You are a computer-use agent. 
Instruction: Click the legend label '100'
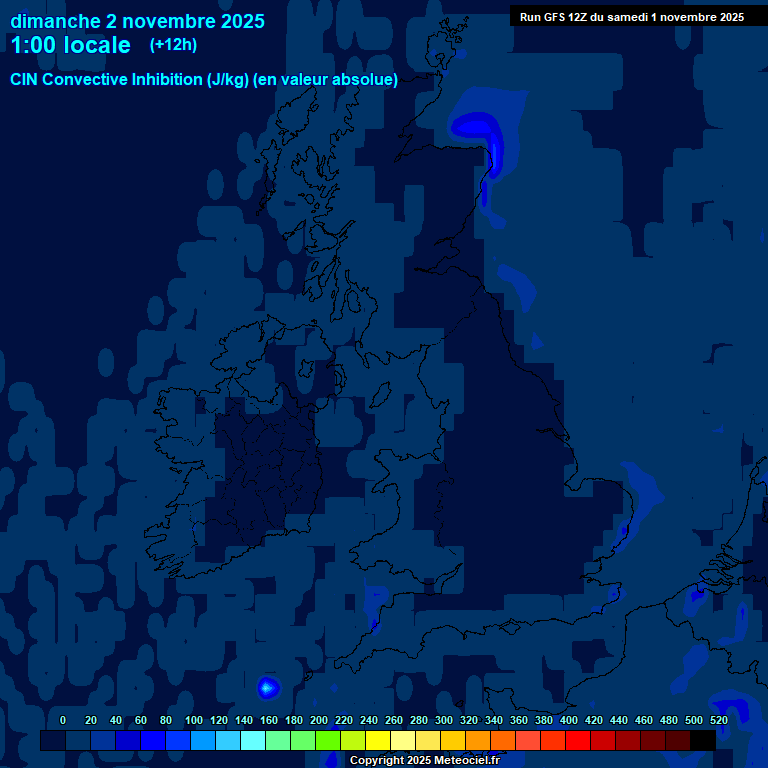click(x=194, y=720)
